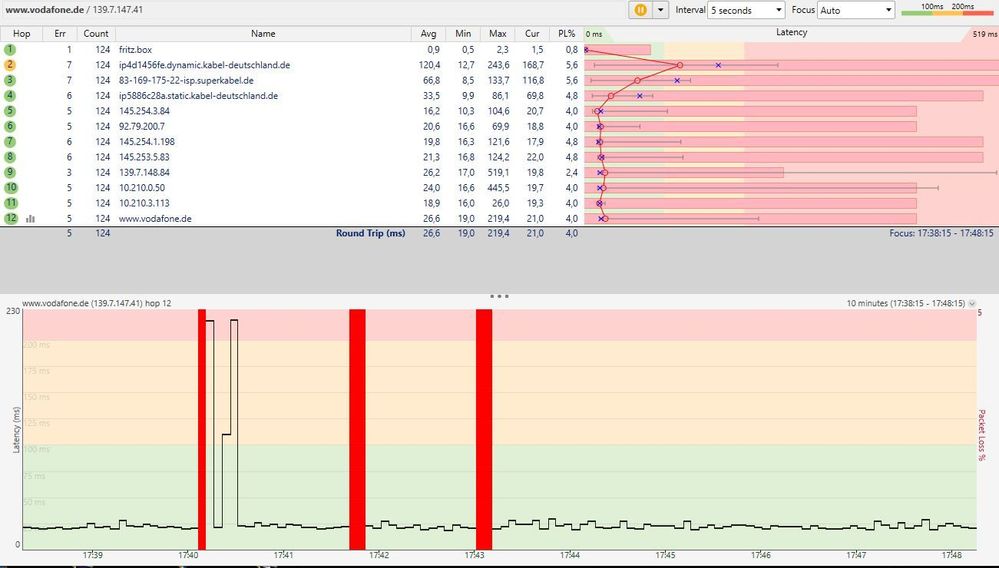
Task: Select ip4d1456fe.dynamic.kabel-deutschland.de row name
Action: tap(205, 65)
